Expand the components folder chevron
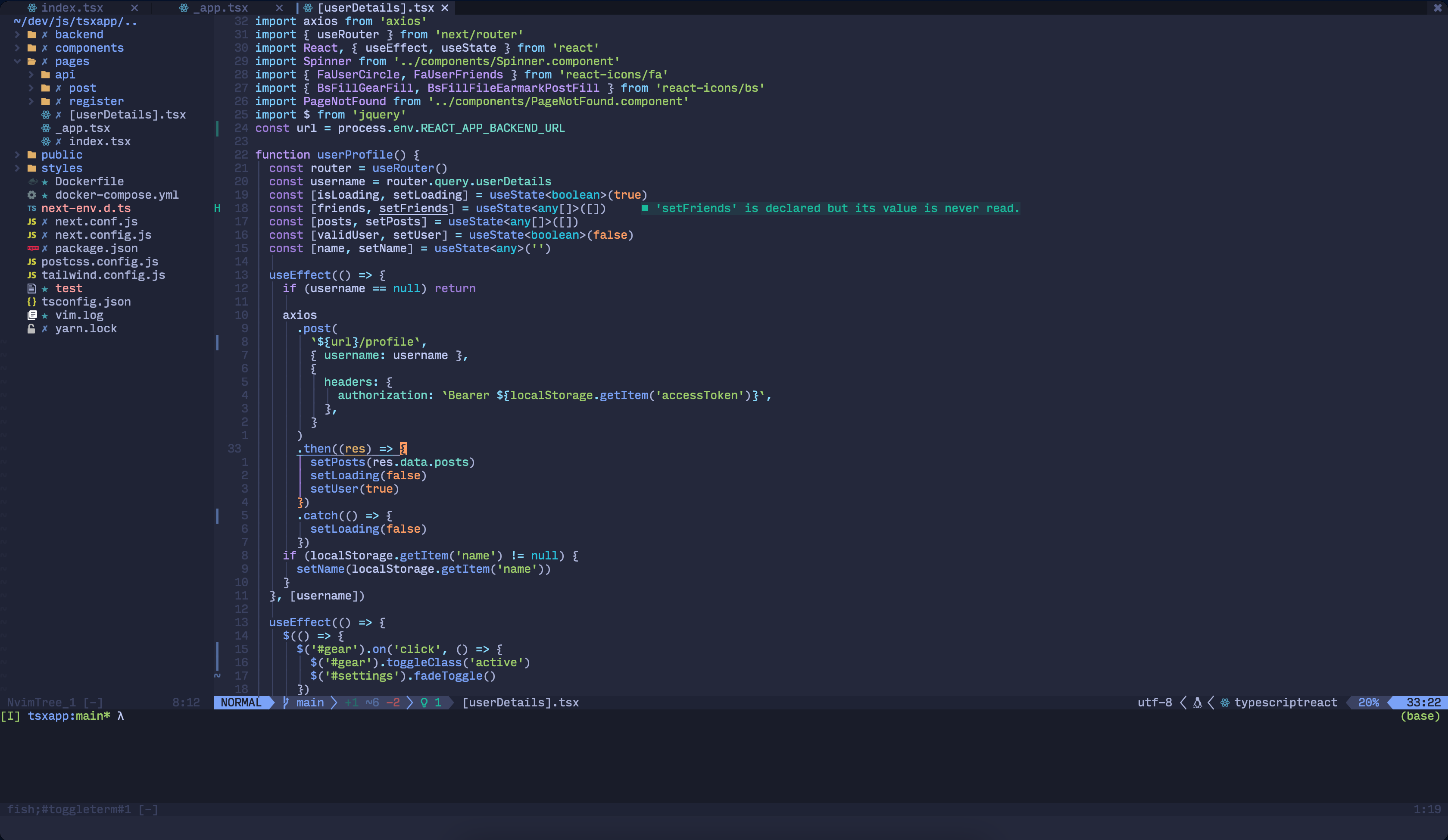Screen dimensions: 1448x840 [x=17, y=48]
